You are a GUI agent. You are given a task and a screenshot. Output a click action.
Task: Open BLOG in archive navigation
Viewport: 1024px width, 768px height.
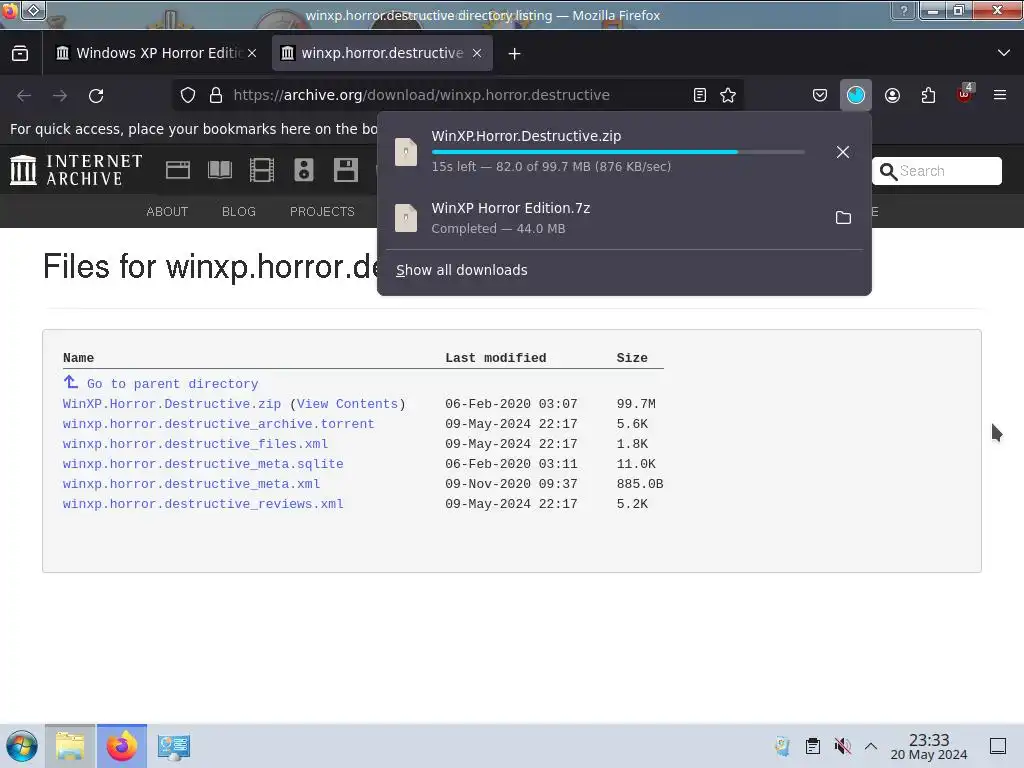(x=238, y=212)
